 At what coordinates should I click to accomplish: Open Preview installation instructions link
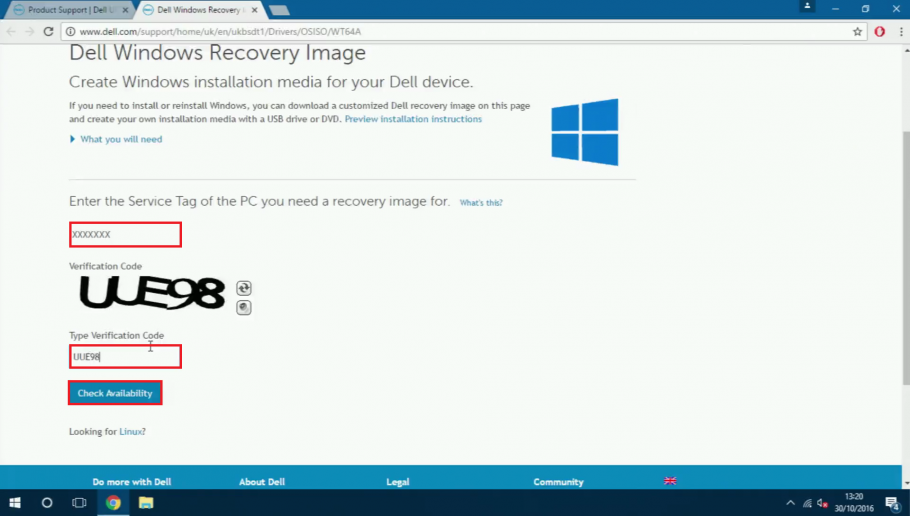coord(413,119)
